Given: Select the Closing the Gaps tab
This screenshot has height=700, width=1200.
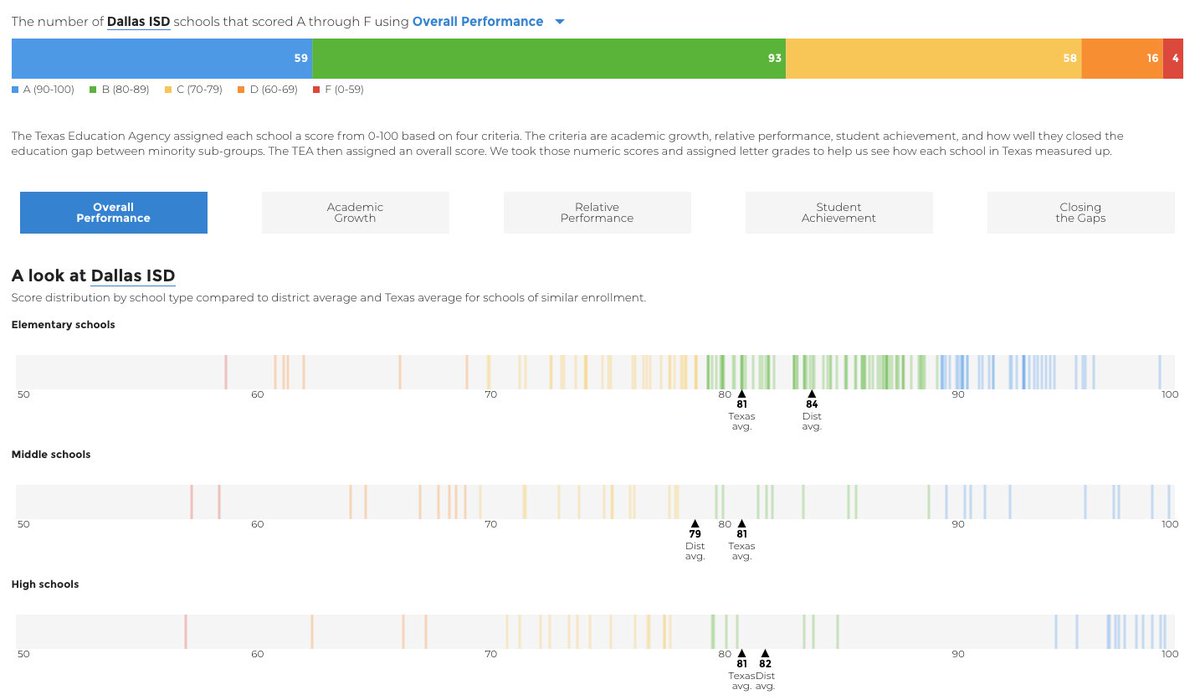Looking at the screenshot, I should tap(1081, 212).
